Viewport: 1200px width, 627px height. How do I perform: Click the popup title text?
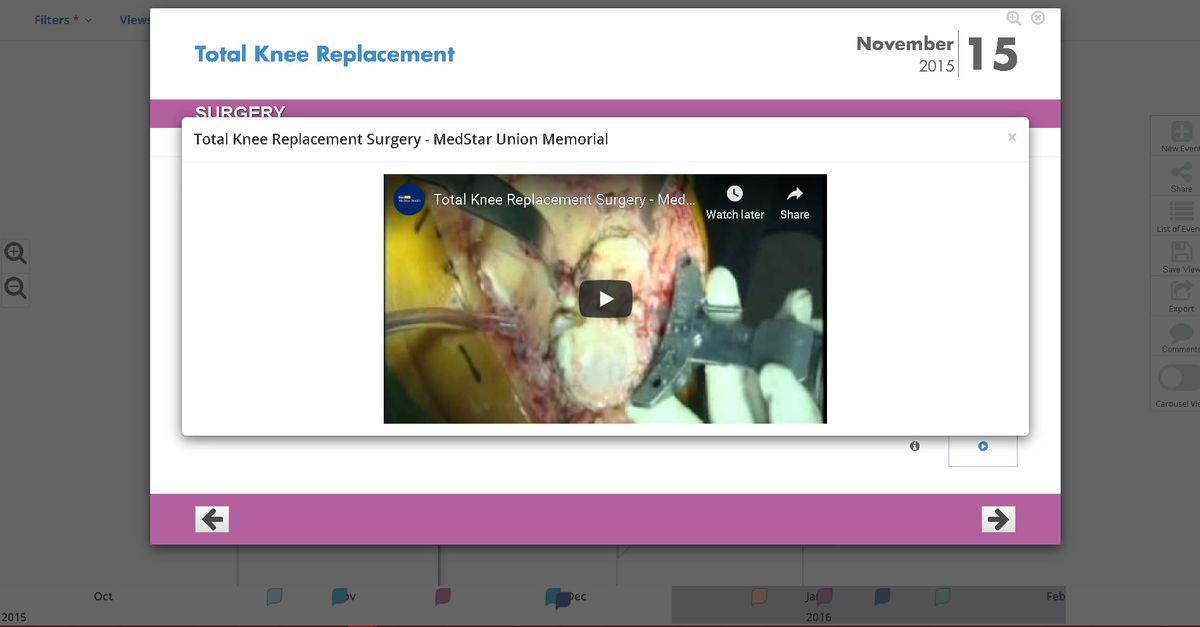(x=400, y=139)
